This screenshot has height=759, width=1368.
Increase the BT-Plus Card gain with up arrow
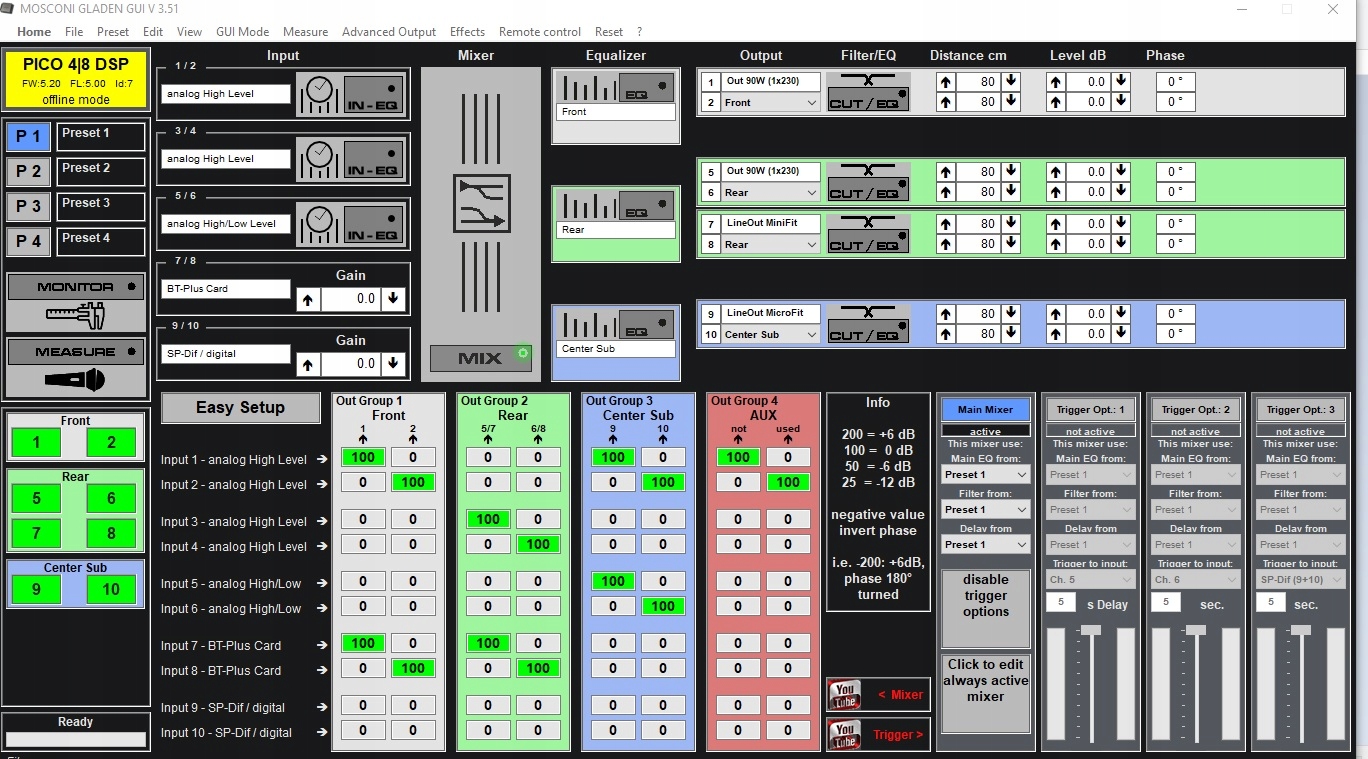[x=308, y=298]
